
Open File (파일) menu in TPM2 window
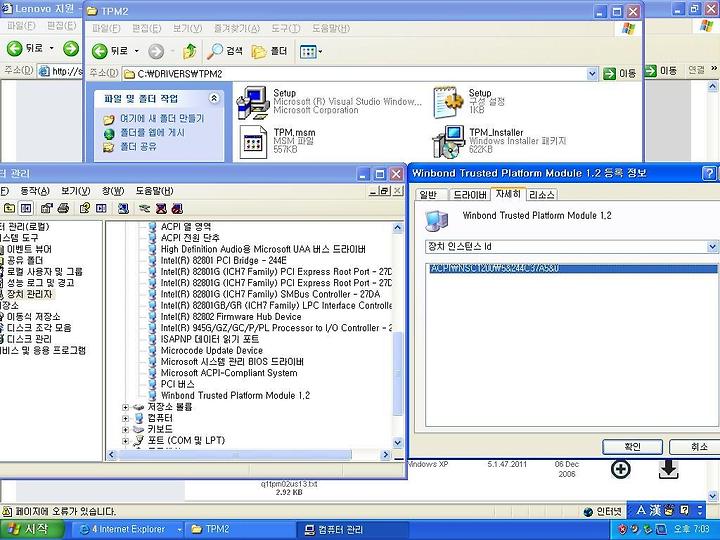pos(106,28)
